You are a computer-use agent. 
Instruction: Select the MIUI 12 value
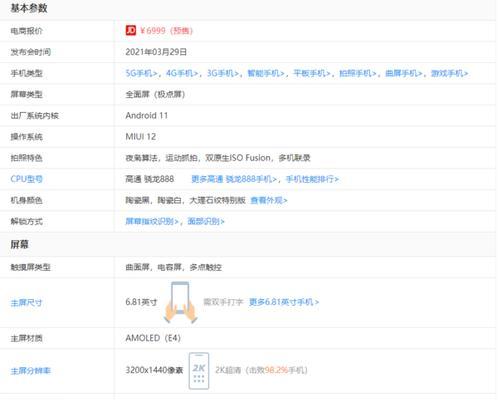[141, 137]
